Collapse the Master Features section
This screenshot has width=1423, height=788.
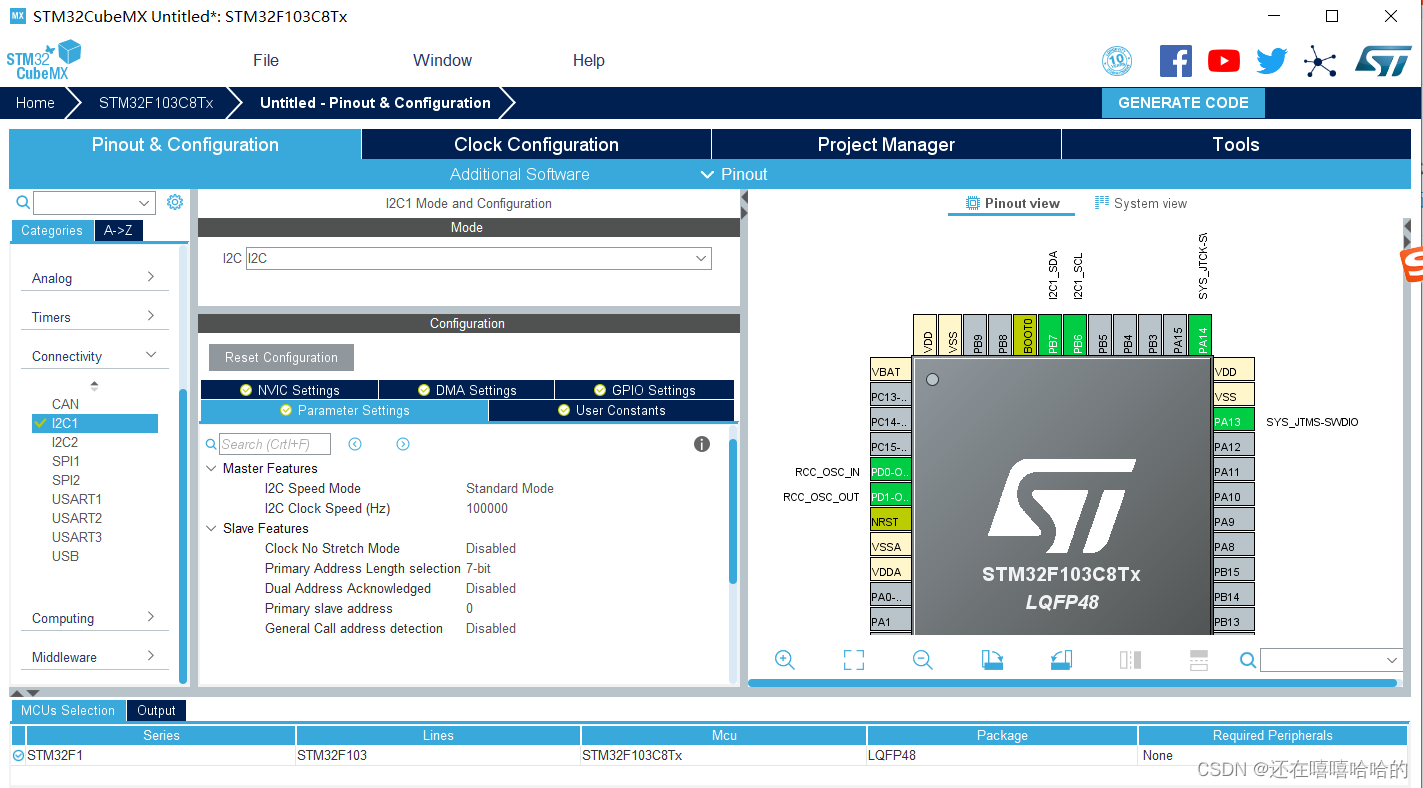point(211,468)
